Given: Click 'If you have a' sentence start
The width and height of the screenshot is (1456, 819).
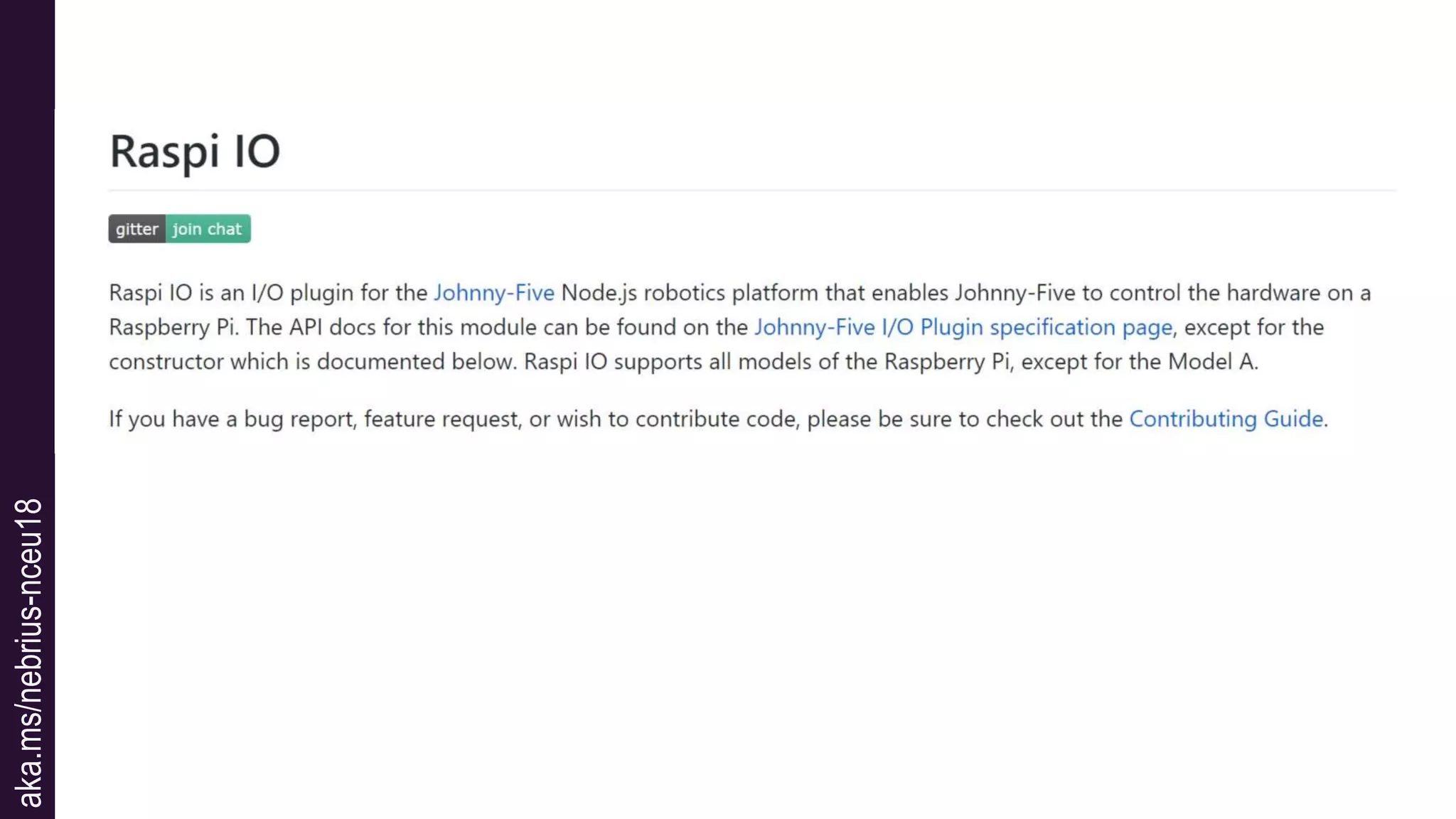Looking at the screenshot, I should tap(172, 419).
